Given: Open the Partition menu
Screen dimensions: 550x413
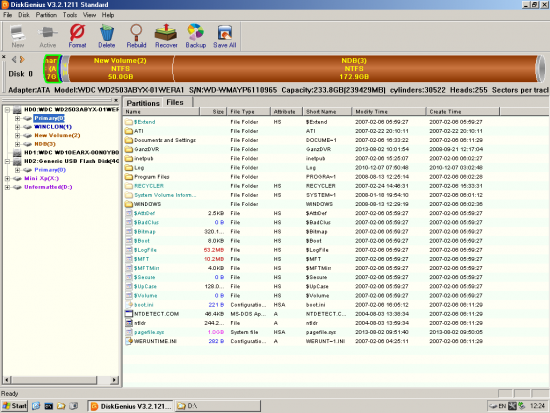Looking at the screenshot, I should coord(46,15).
